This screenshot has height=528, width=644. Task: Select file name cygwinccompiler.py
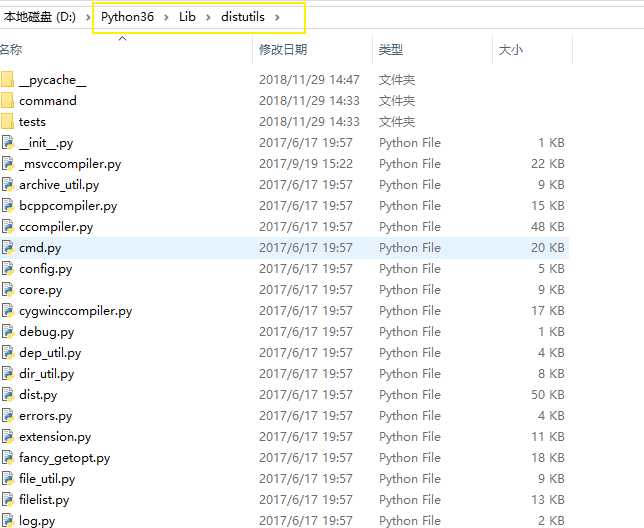(x=76, y=311)
